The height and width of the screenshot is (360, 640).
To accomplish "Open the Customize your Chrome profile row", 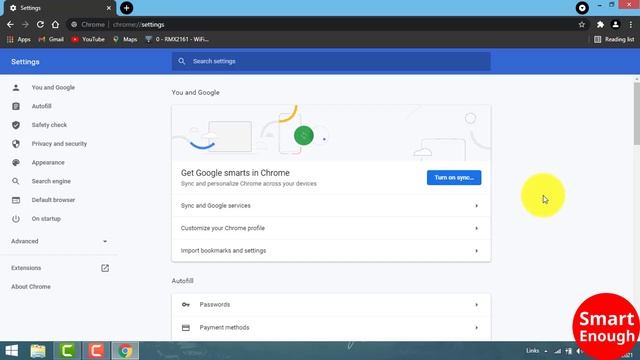I will click(331, 228).
